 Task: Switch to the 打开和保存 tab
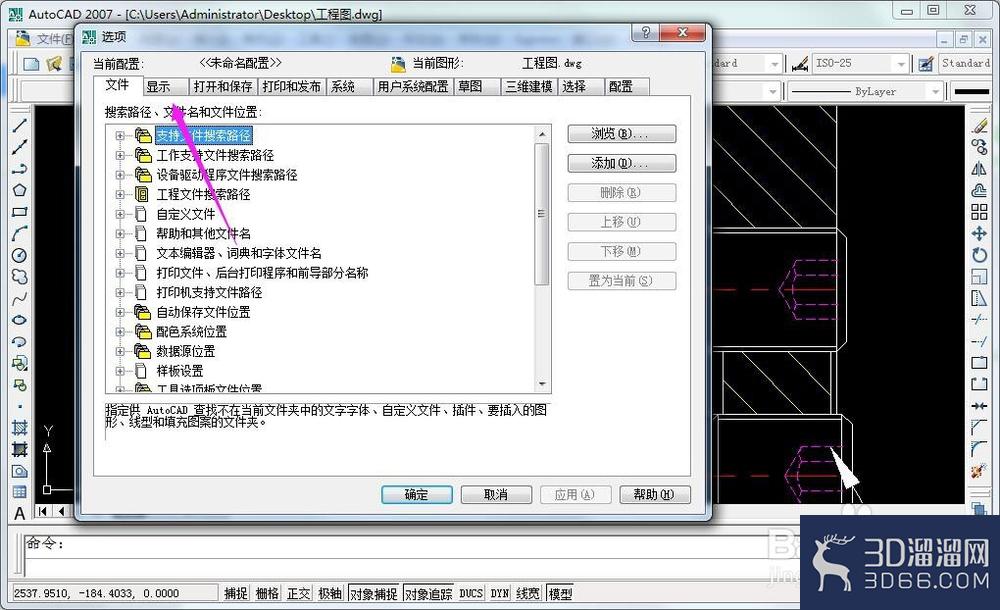click(223, 87)
